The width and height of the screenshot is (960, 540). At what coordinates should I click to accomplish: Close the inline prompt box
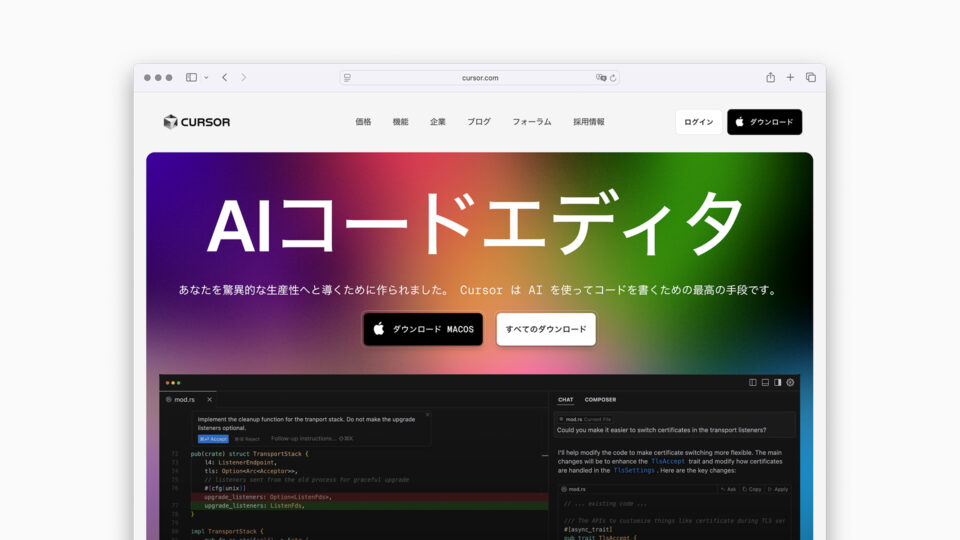[x=427, y=415]
